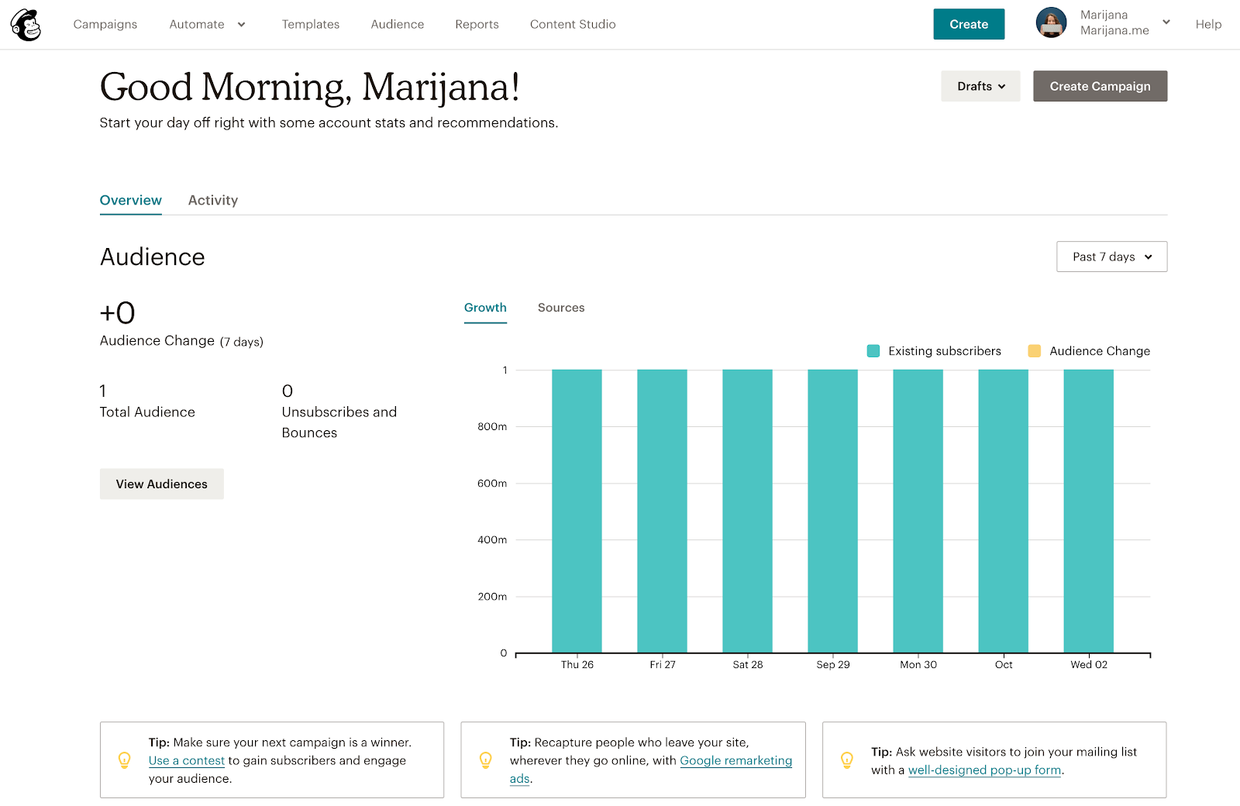Click the lightbulb icon beside remarketing tip
Screen dimensions: 1240x806
[486, 760]
